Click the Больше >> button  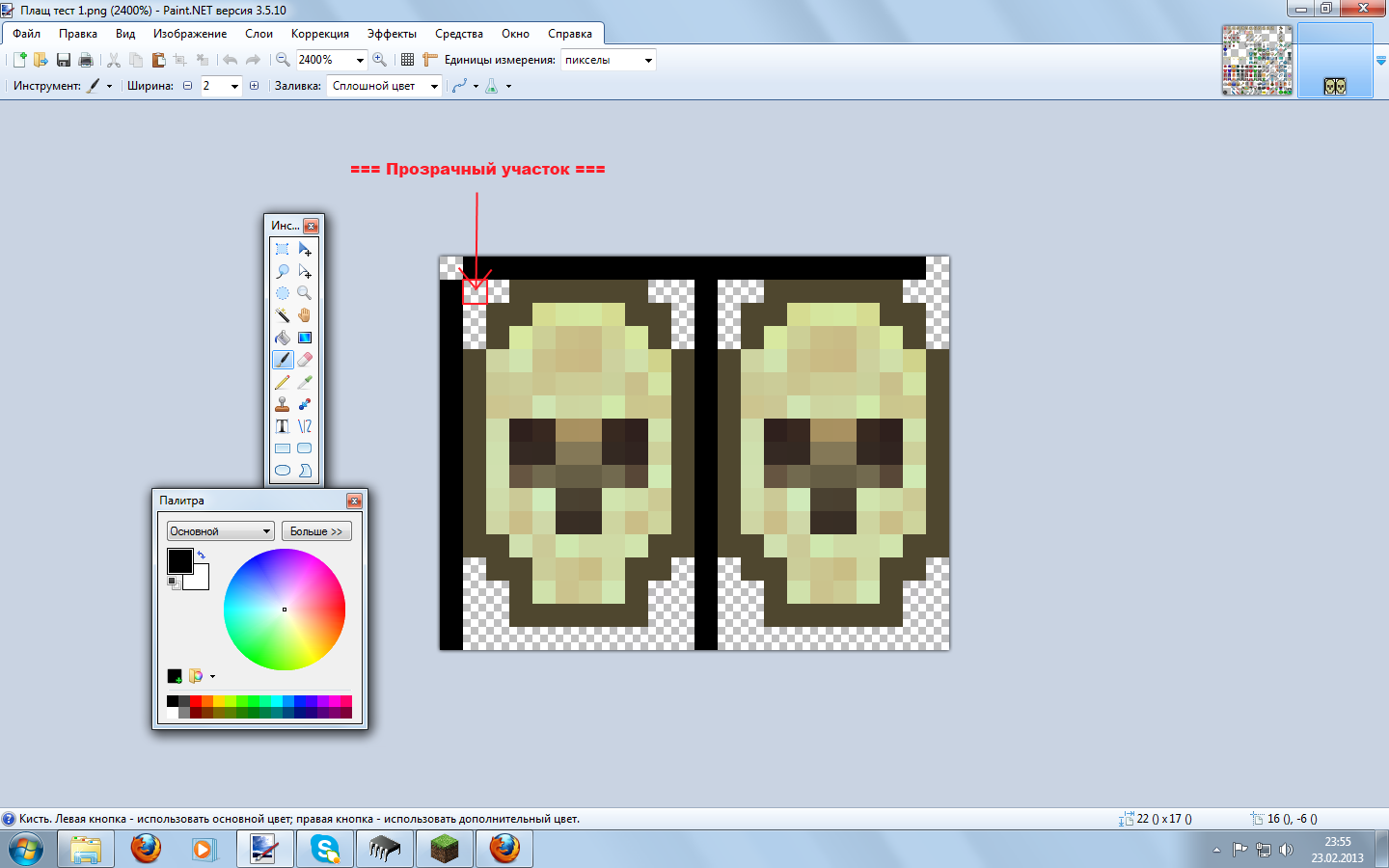coord(316,531)
